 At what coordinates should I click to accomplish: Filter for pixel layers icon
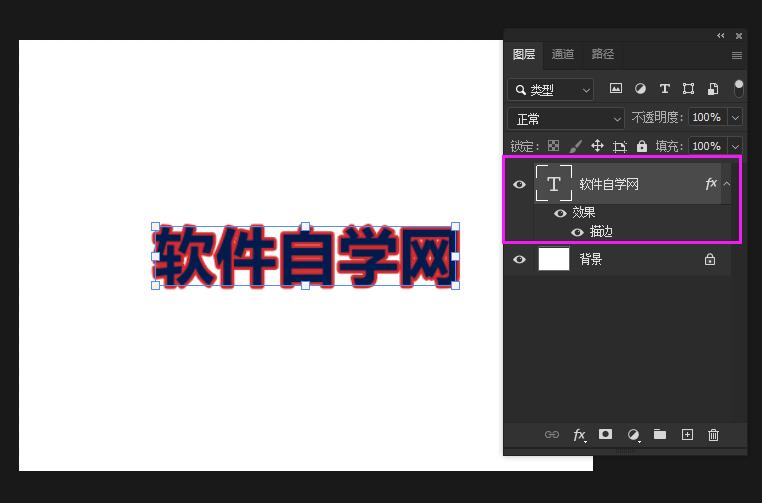tap(616, 88)
